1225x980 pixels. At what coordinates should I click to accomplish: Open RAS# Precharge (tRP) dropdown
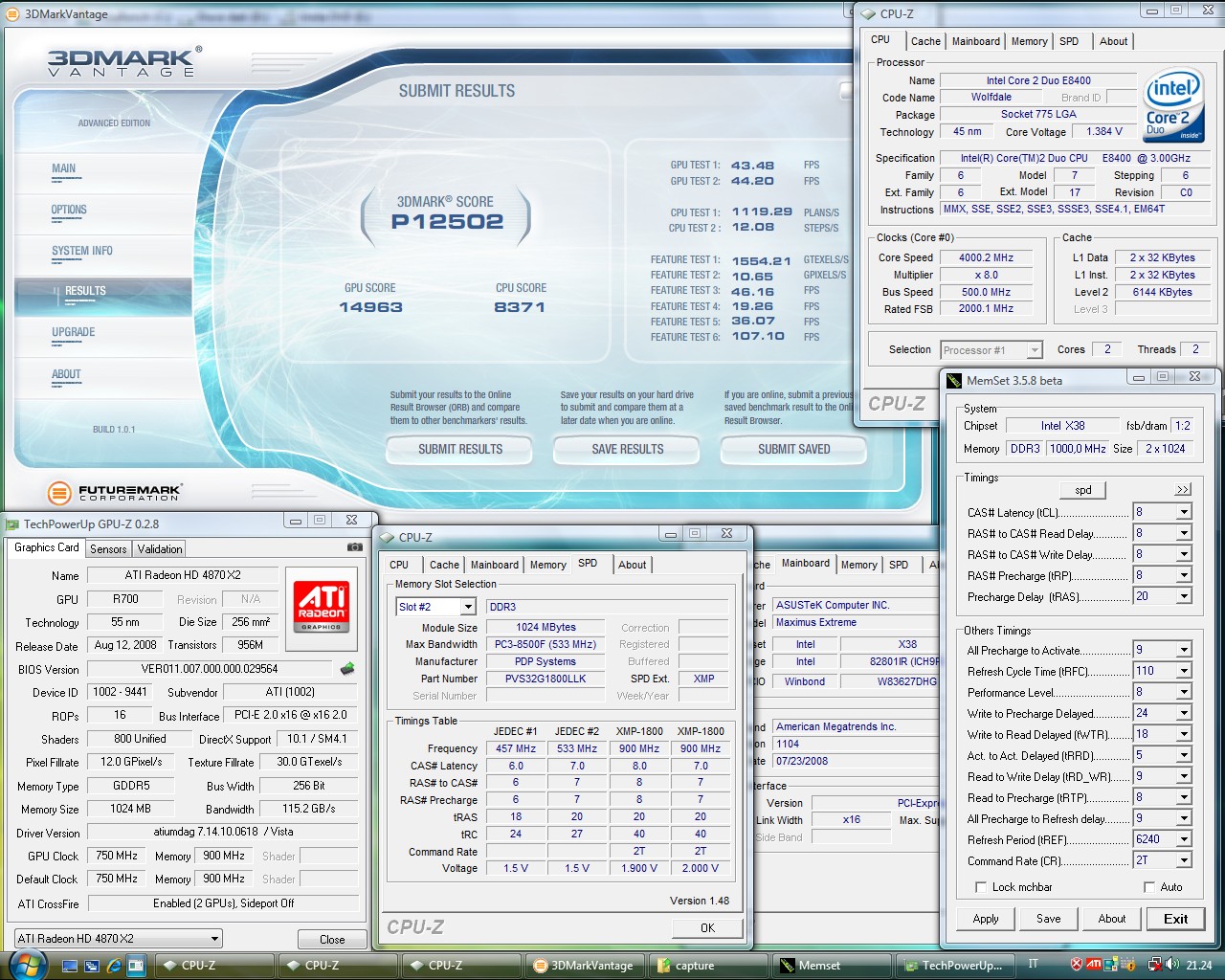coord(1184,575)
